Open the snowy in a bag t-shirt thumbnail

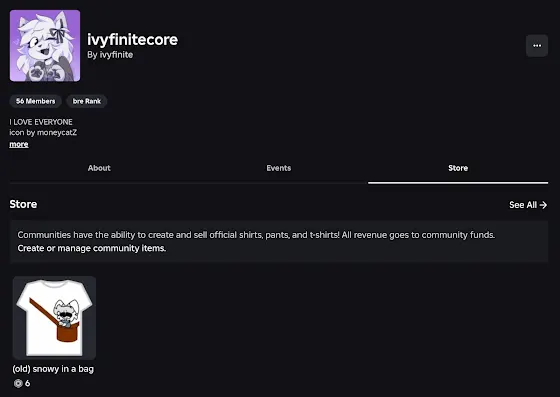(x=54, y=318)
